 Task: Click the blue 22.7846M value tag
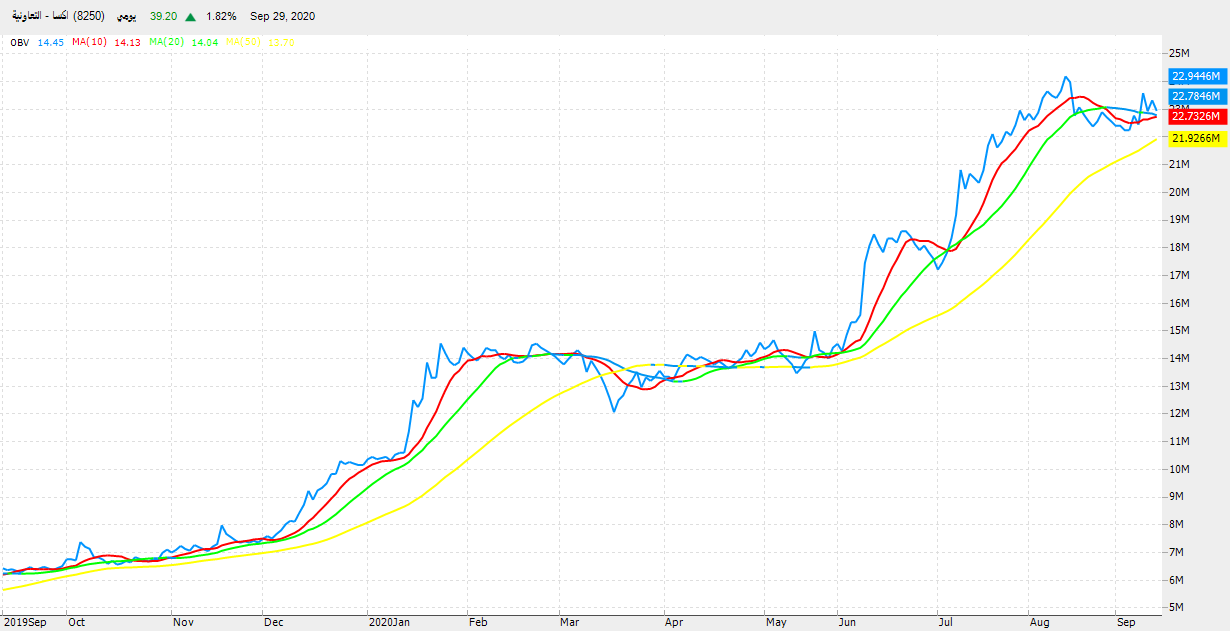coord(1196,96)
